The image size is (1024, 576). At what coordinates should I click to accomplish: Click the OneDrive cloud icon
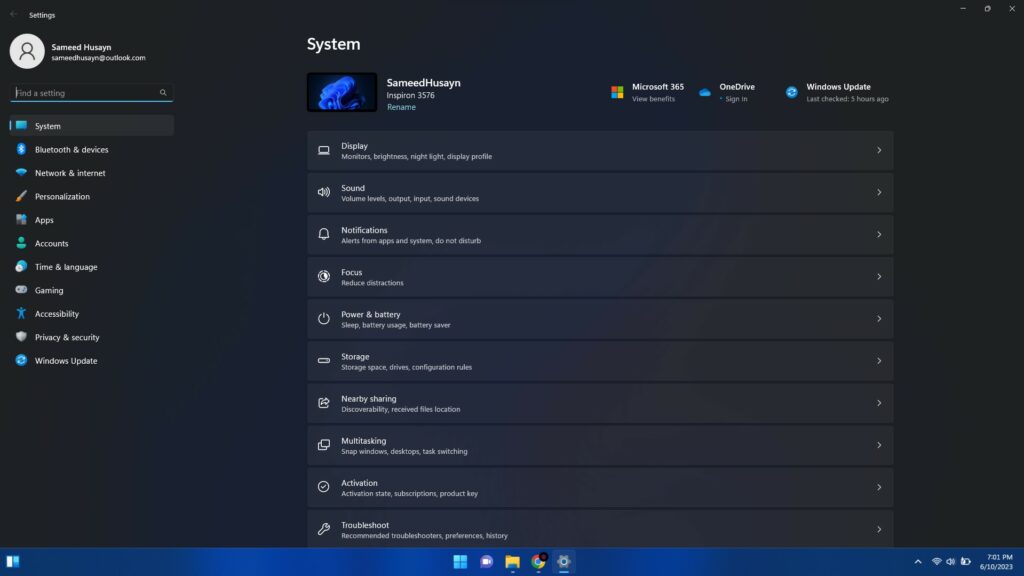click(705, 92)
